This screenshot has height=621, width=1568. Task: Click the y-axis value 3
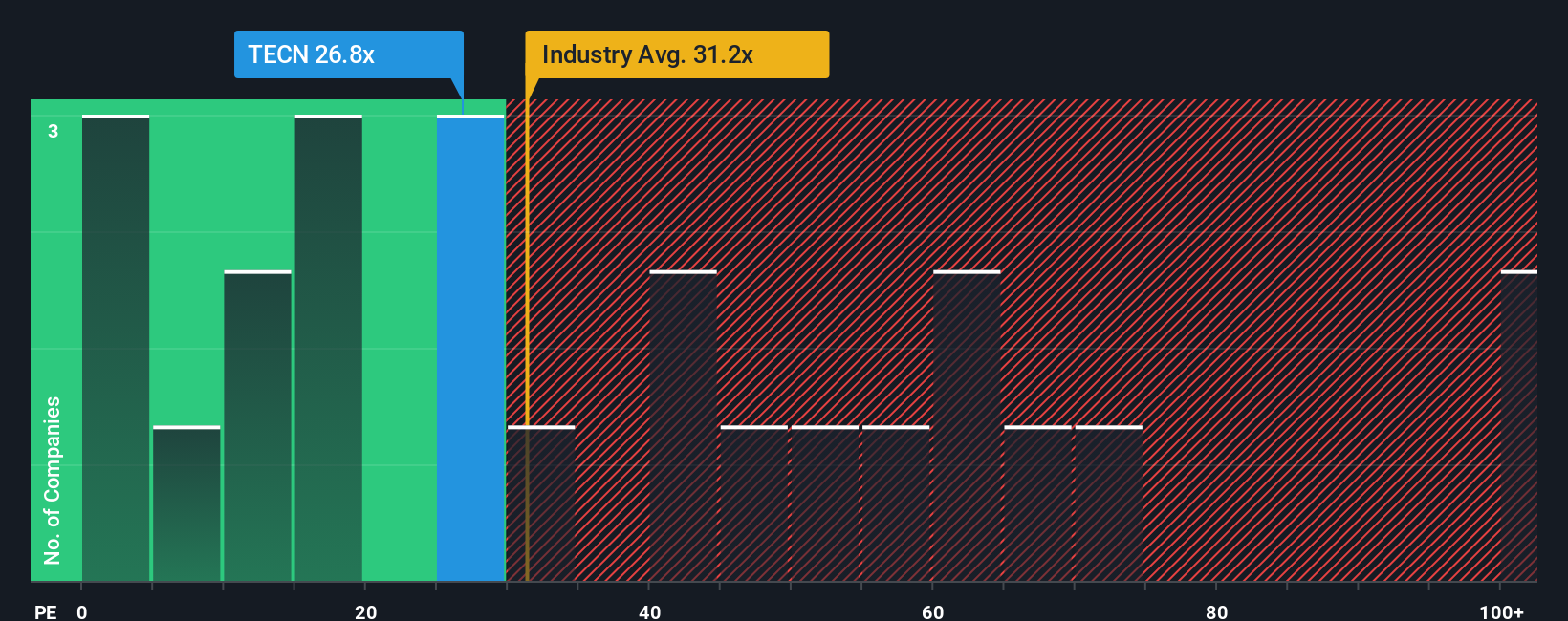tap(54, 131)
